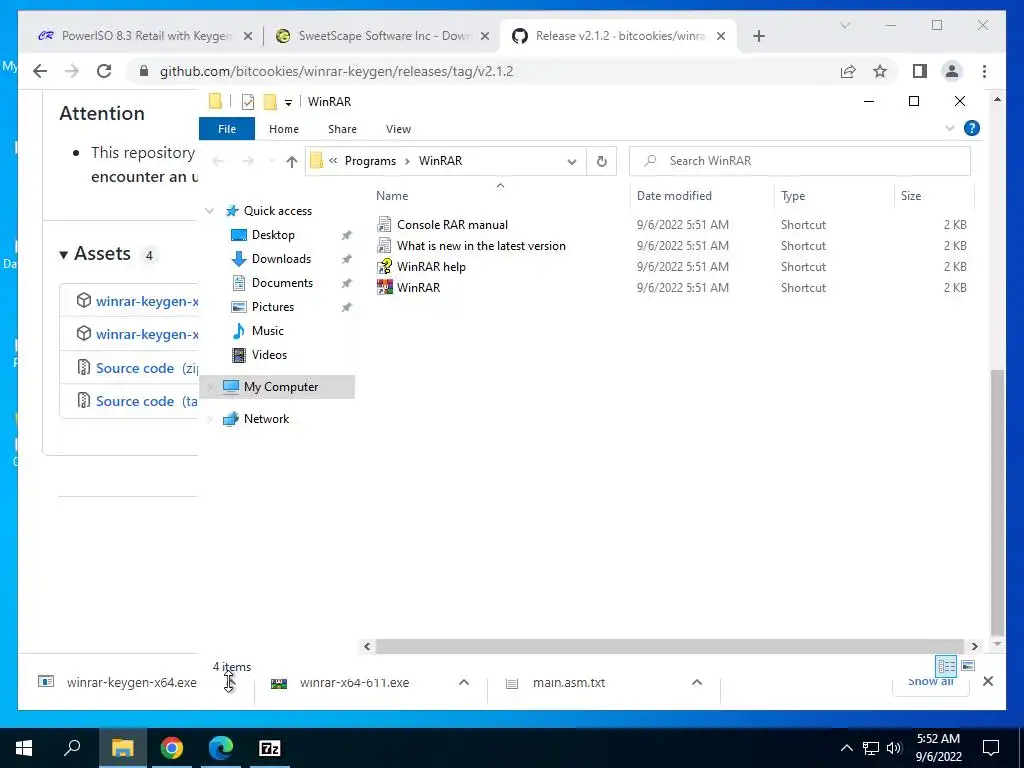Open 7-Zip from the taskbar
This screenshot has width=1024, height=768.
[270, 748]
